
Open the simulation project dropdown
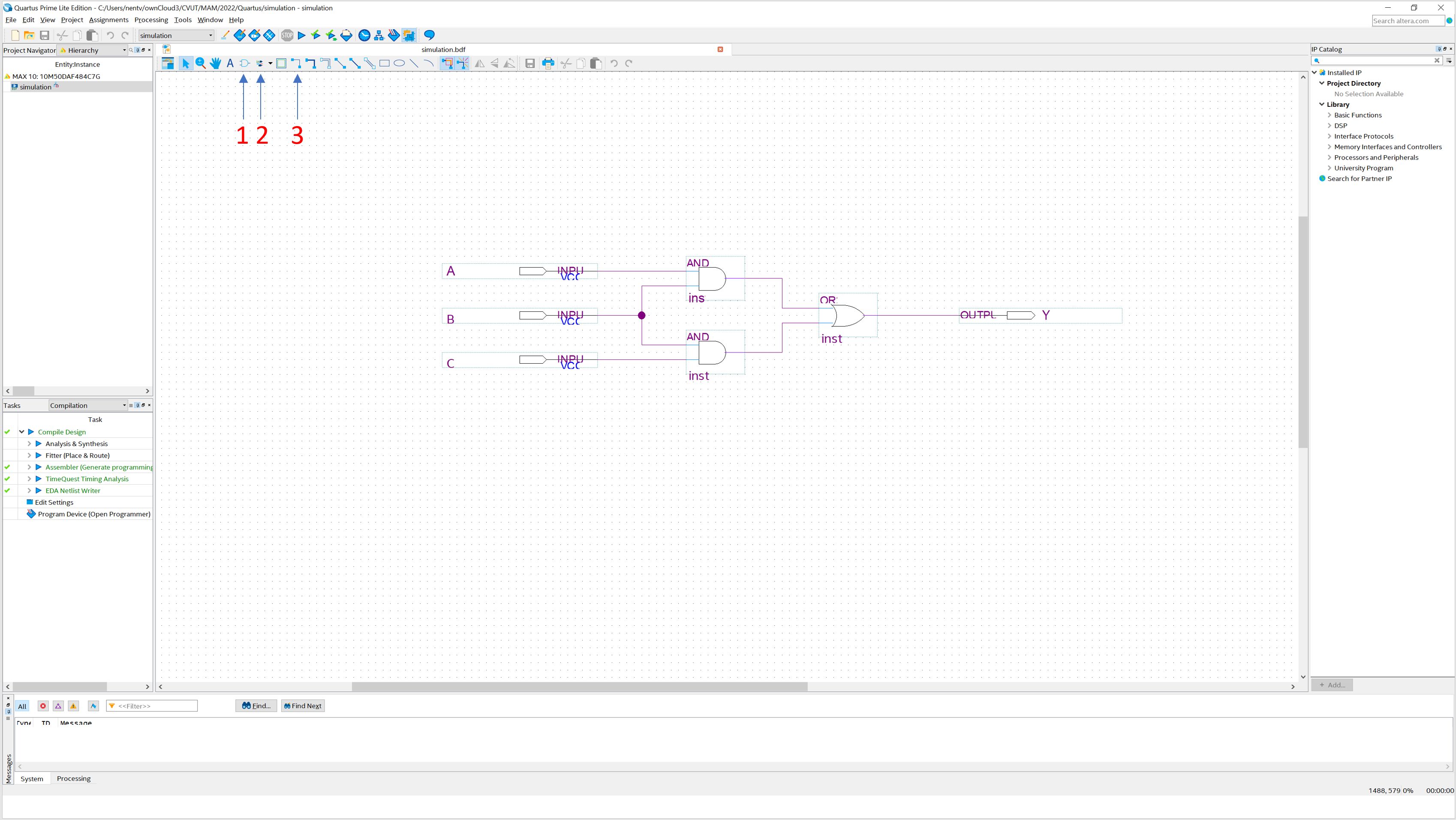tap(176, 36)
